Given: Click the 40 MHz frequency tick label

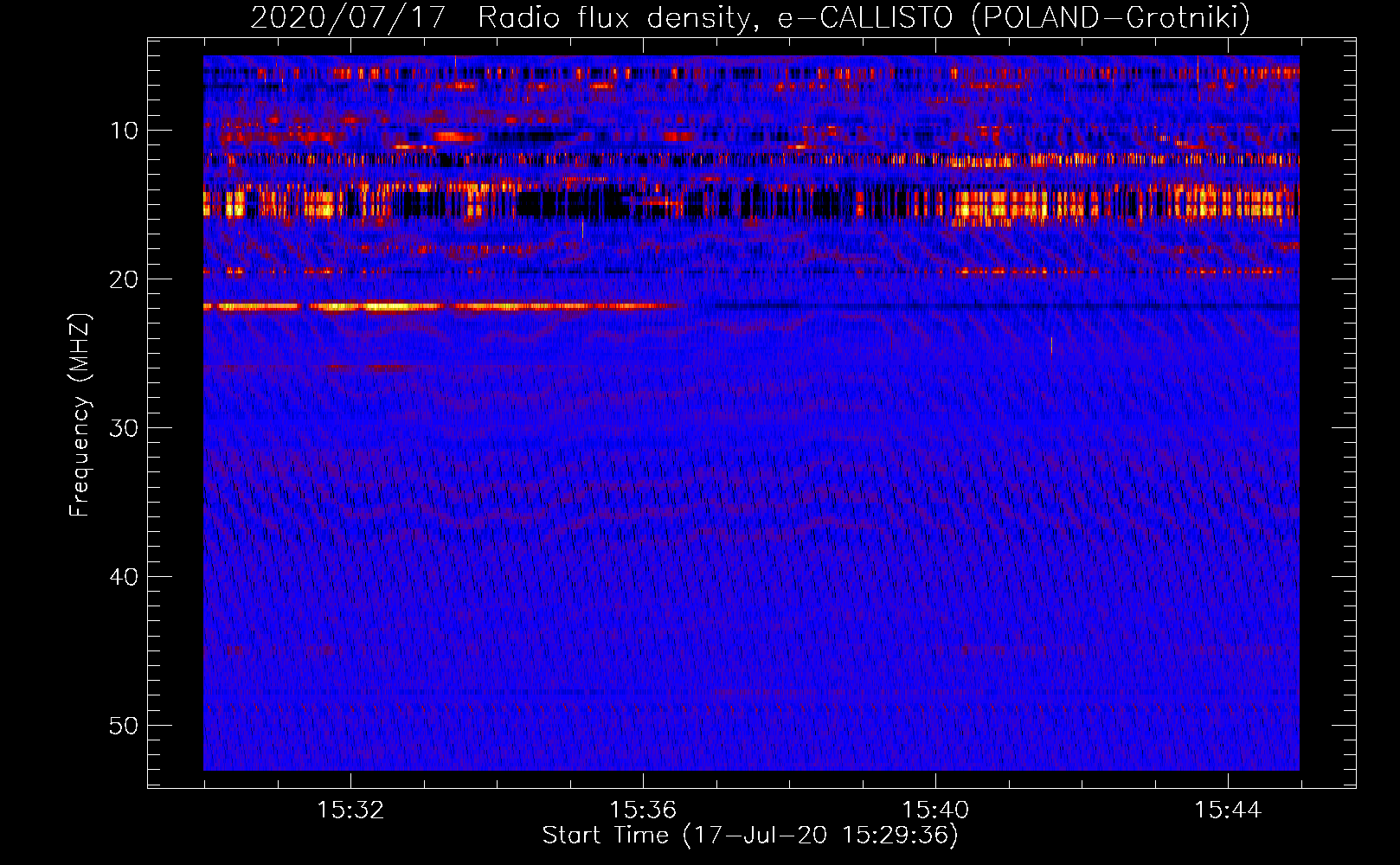Looking at the screenshot, I should [125, 577].
